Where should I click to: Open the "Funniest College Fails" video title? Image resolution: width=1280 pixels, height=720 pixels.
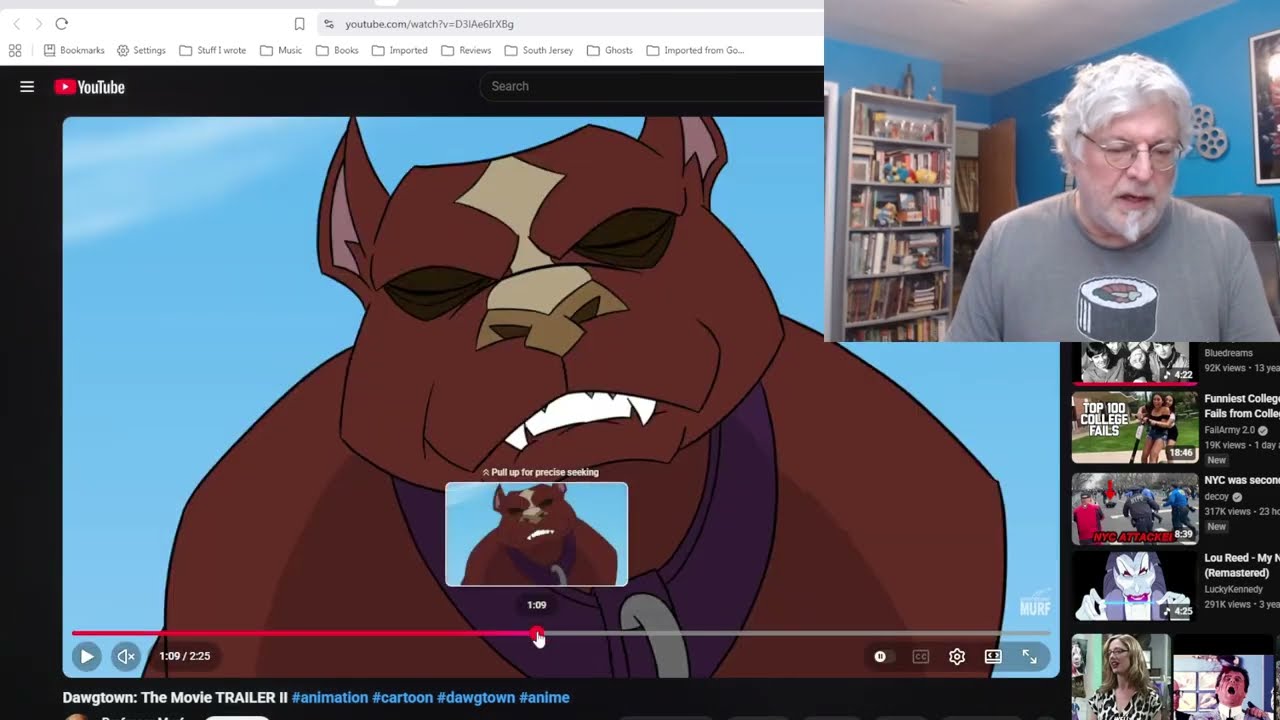click(x=1242, y=406)
